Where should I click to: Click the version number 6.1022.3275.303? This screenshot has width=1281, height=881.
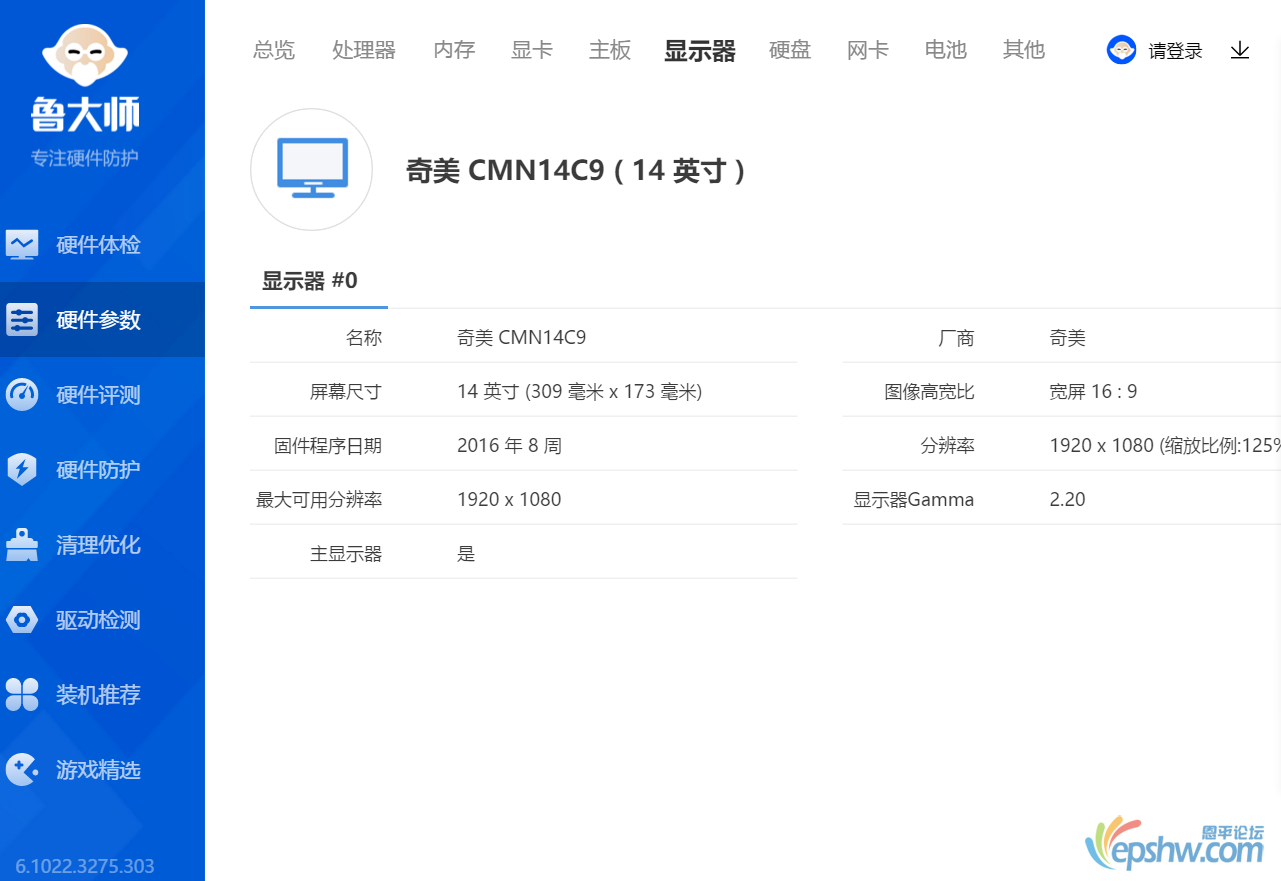pyautogui.click(x=85, y=866)
